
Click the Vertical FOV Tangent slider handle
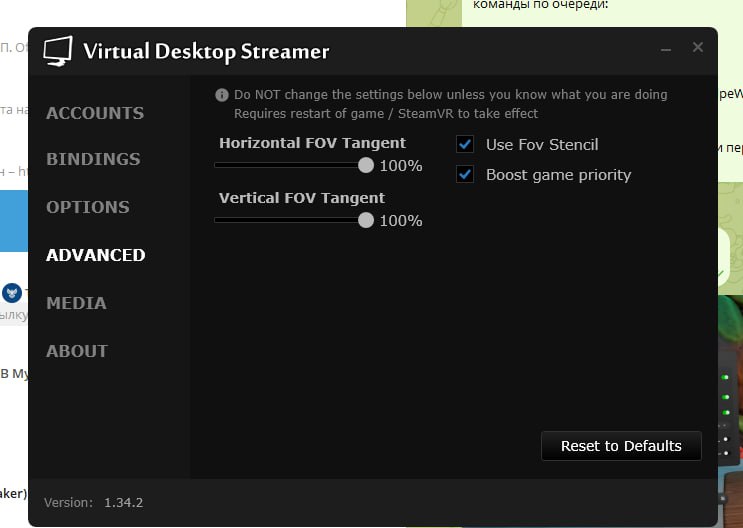(x=366, y=220)
